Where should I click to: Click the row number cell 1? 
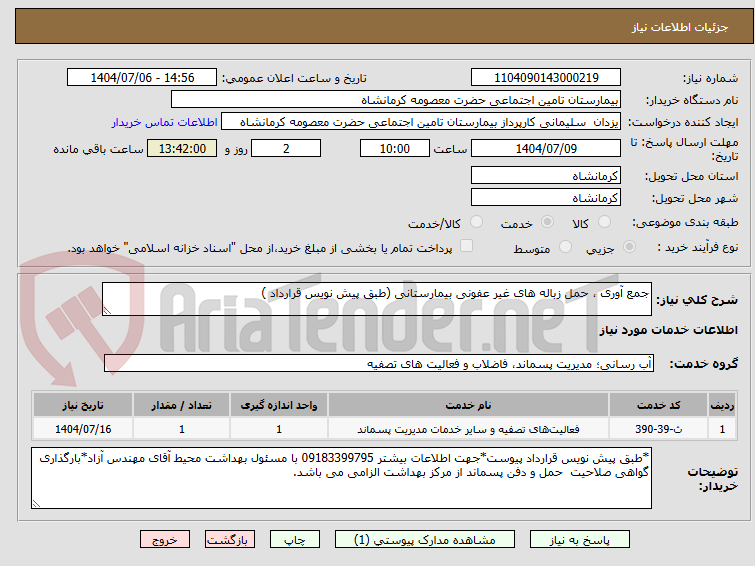tap(722, 429)
